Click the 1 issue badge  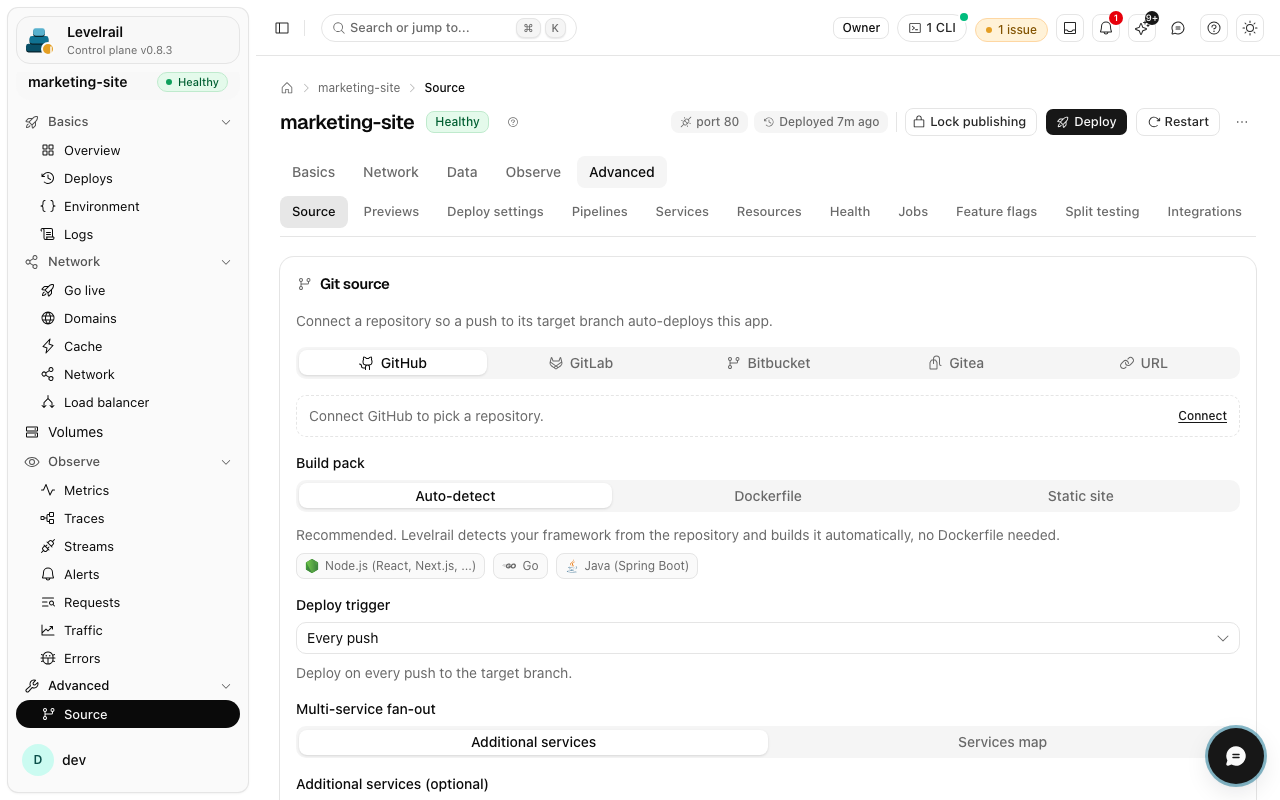1011,29
